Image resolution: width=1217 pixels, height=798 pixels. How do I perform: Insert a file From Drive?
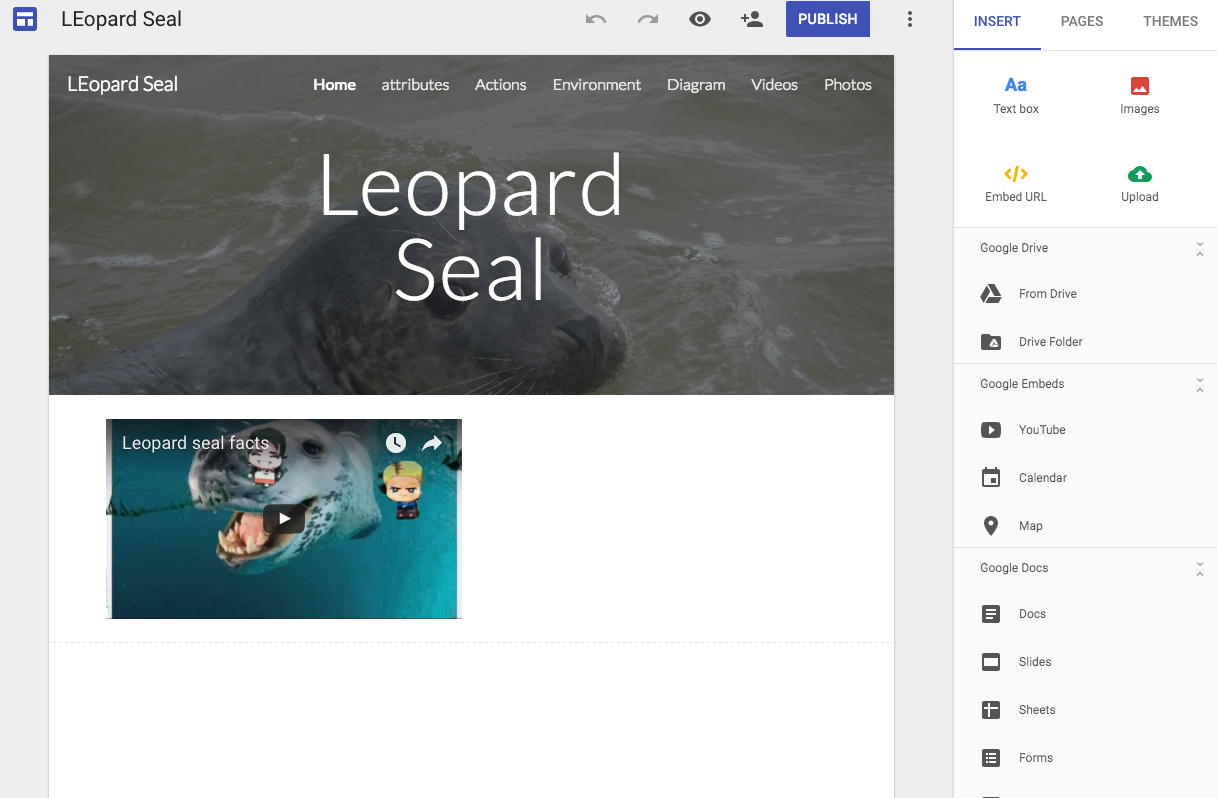[1085, 294]
